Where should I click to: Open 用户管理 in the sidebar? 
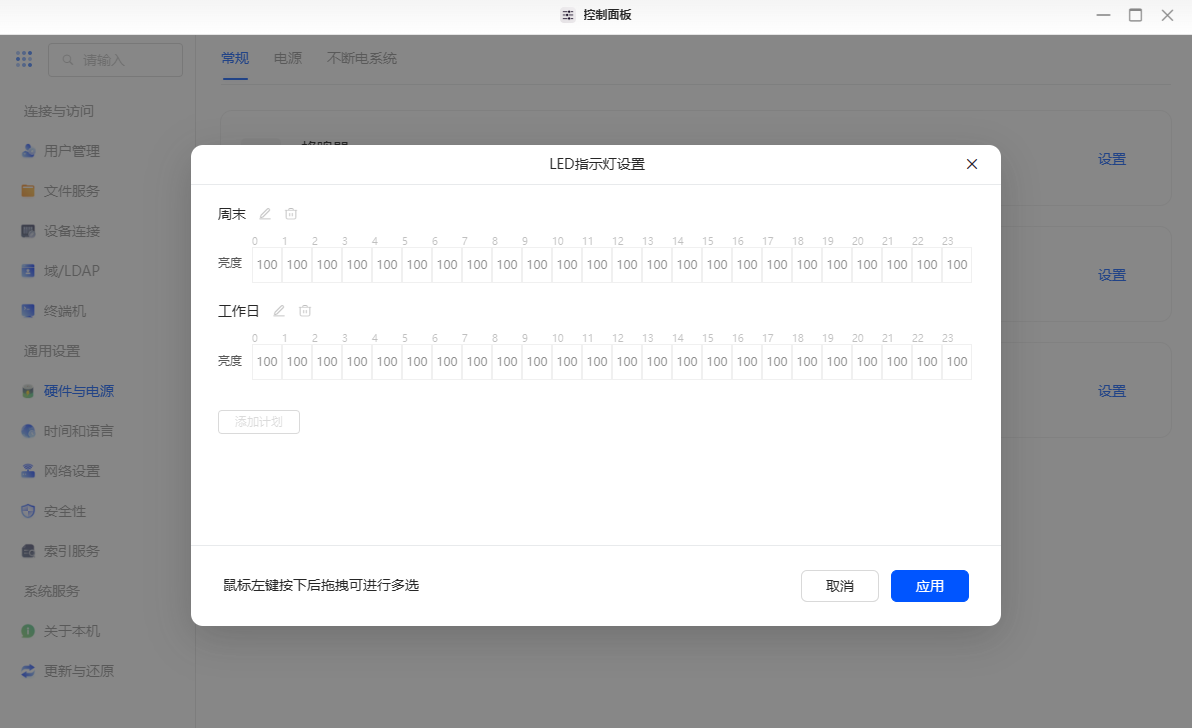(x=71, y=150)
